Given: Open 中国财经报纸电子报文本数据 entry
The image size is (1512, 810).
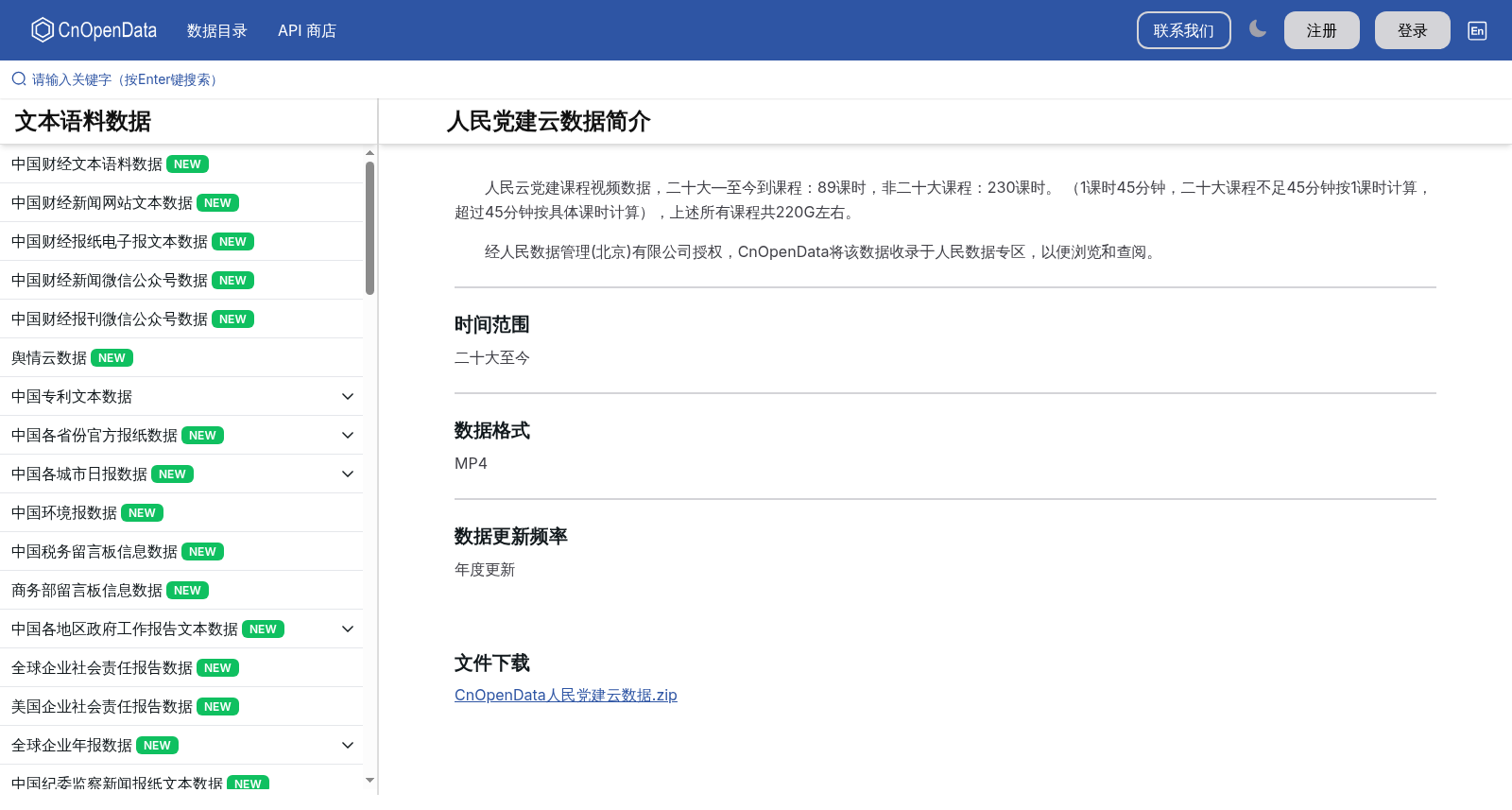Looking at the screenshot, I should click(x=181, y=241).
